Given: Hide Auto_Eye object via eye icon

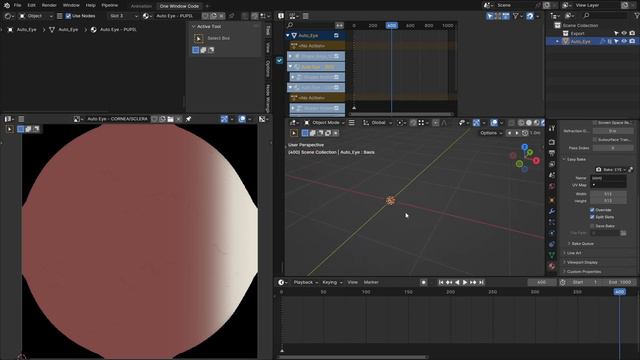Looking at the screenshot, I should pyautogui.click(x=624, y=41).
